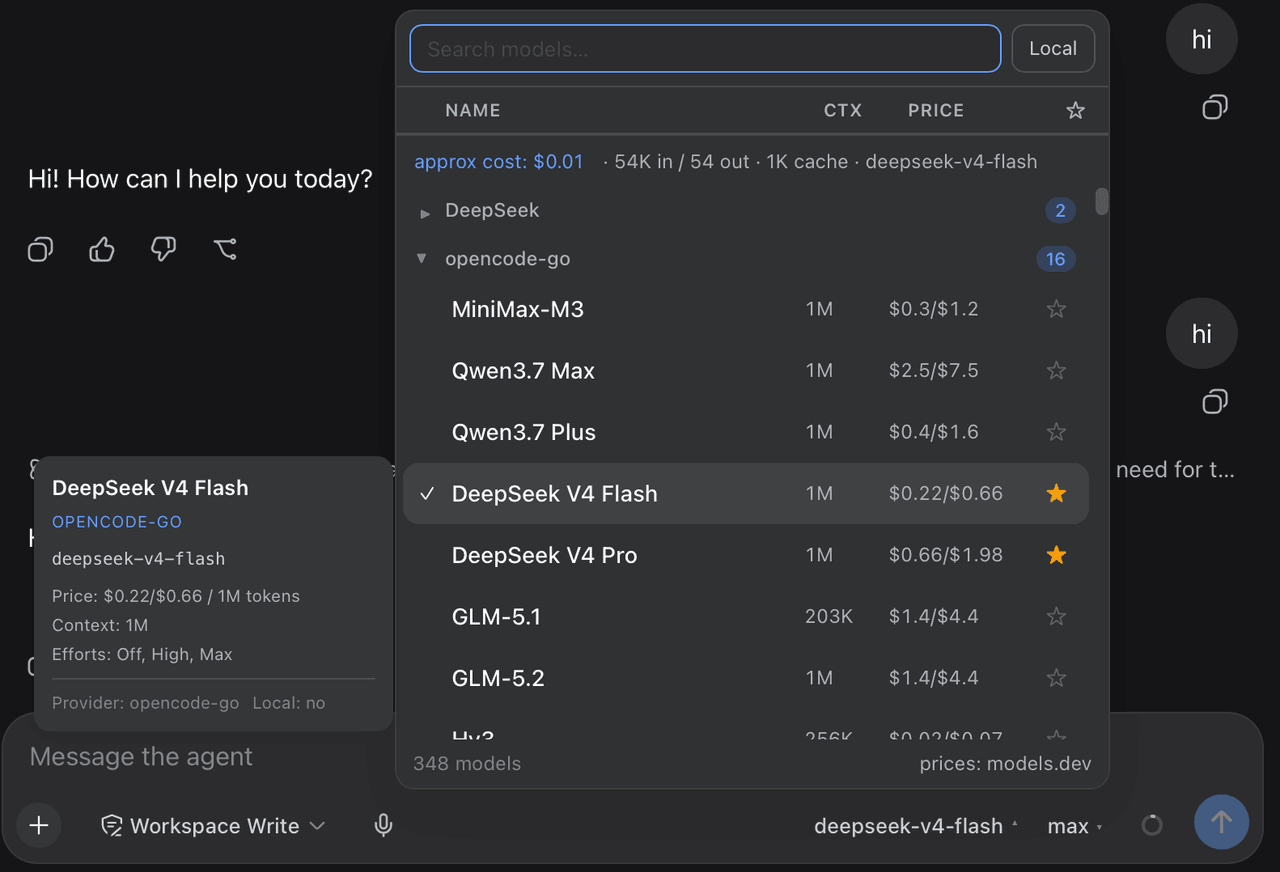This screenshot has height=872, width=1280.
Task: Sort models by the CTX column header
Action: tap(842, 110)
